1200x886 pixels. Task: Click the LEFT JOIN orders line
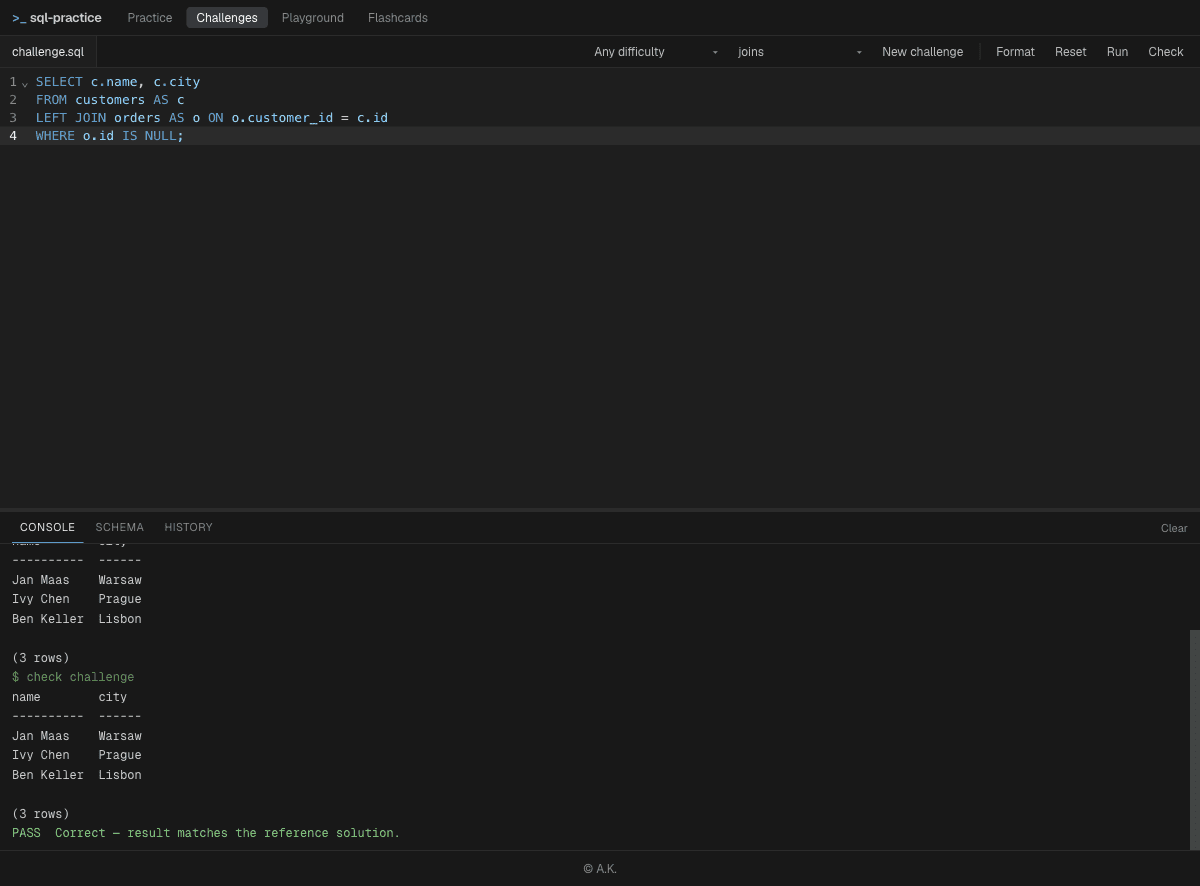click(212, 118)
